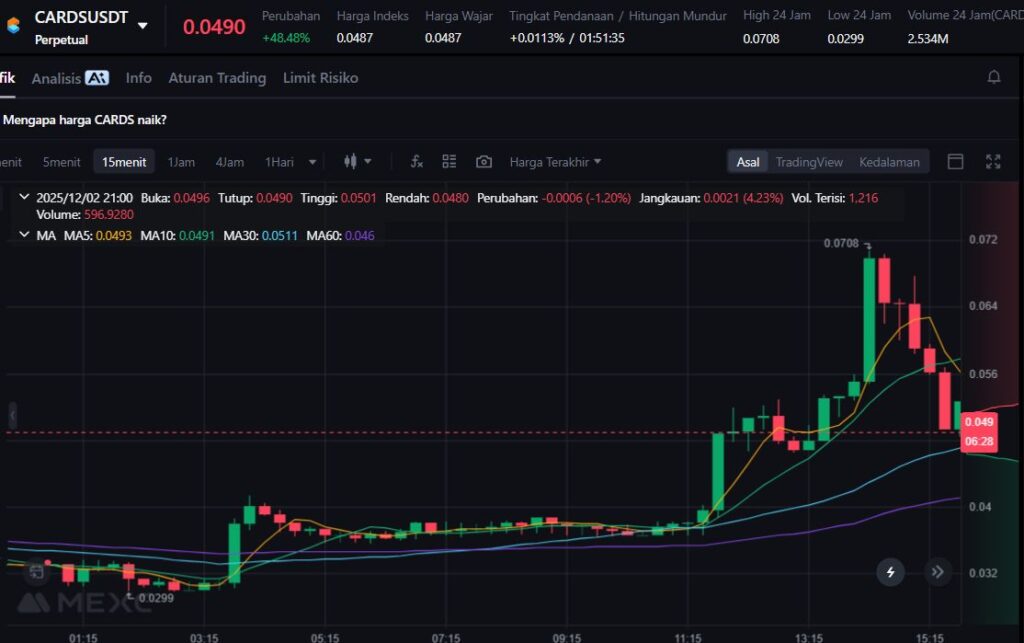
Task: Take a chart snapshot with camera icon
Action: pyautogui.click(x=484, y=162)
